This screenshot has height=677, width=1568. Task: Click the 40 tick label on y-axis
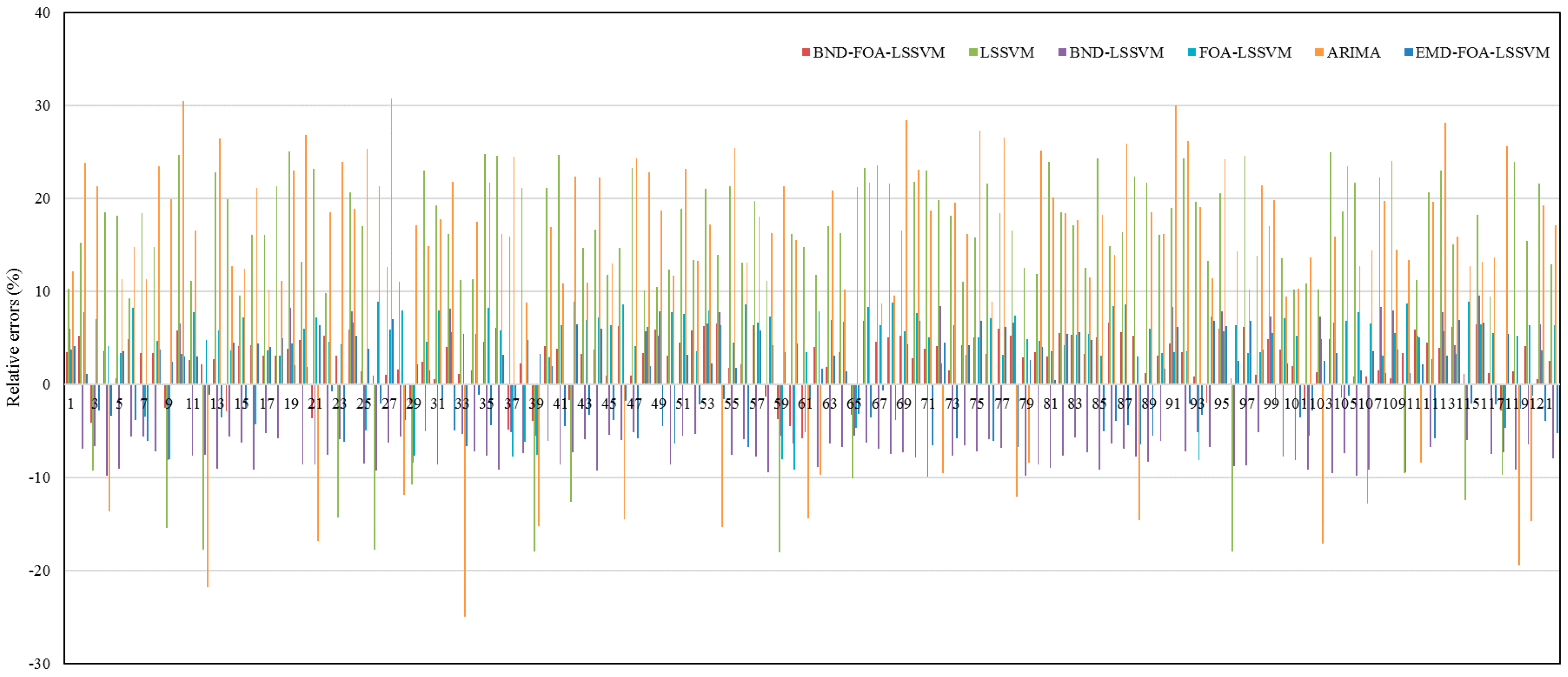pyautogui.click(x=43, y=13)
